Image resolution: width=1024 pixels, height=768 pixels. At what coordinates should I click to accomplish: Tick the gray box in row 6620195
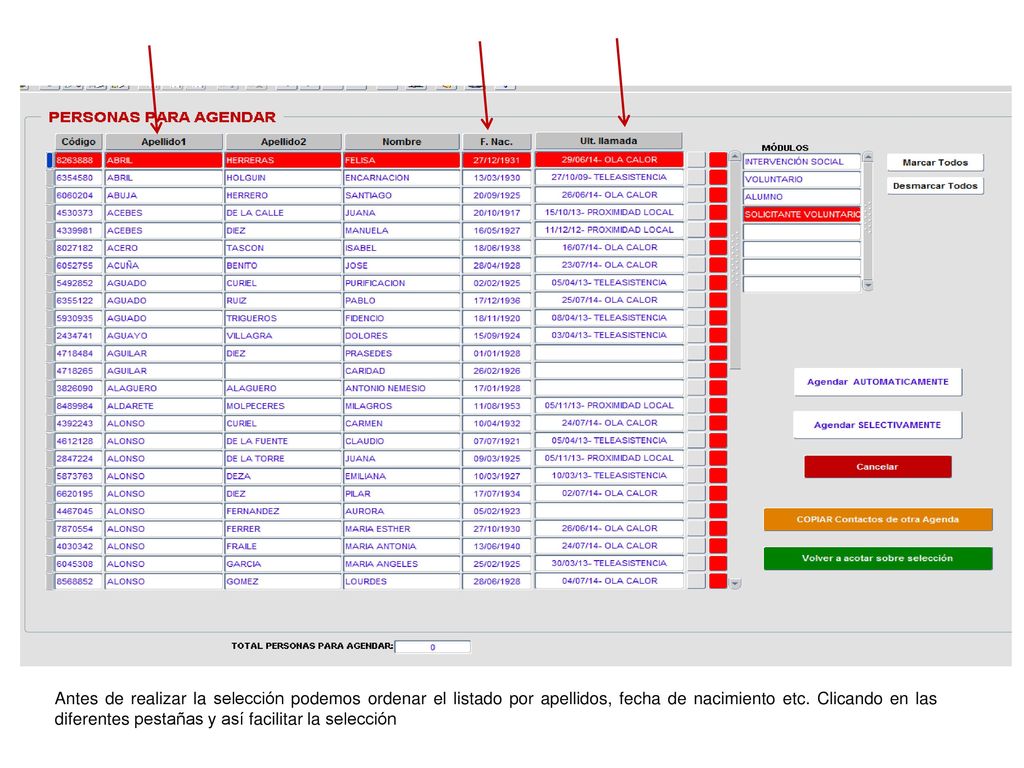pos(697,494)
